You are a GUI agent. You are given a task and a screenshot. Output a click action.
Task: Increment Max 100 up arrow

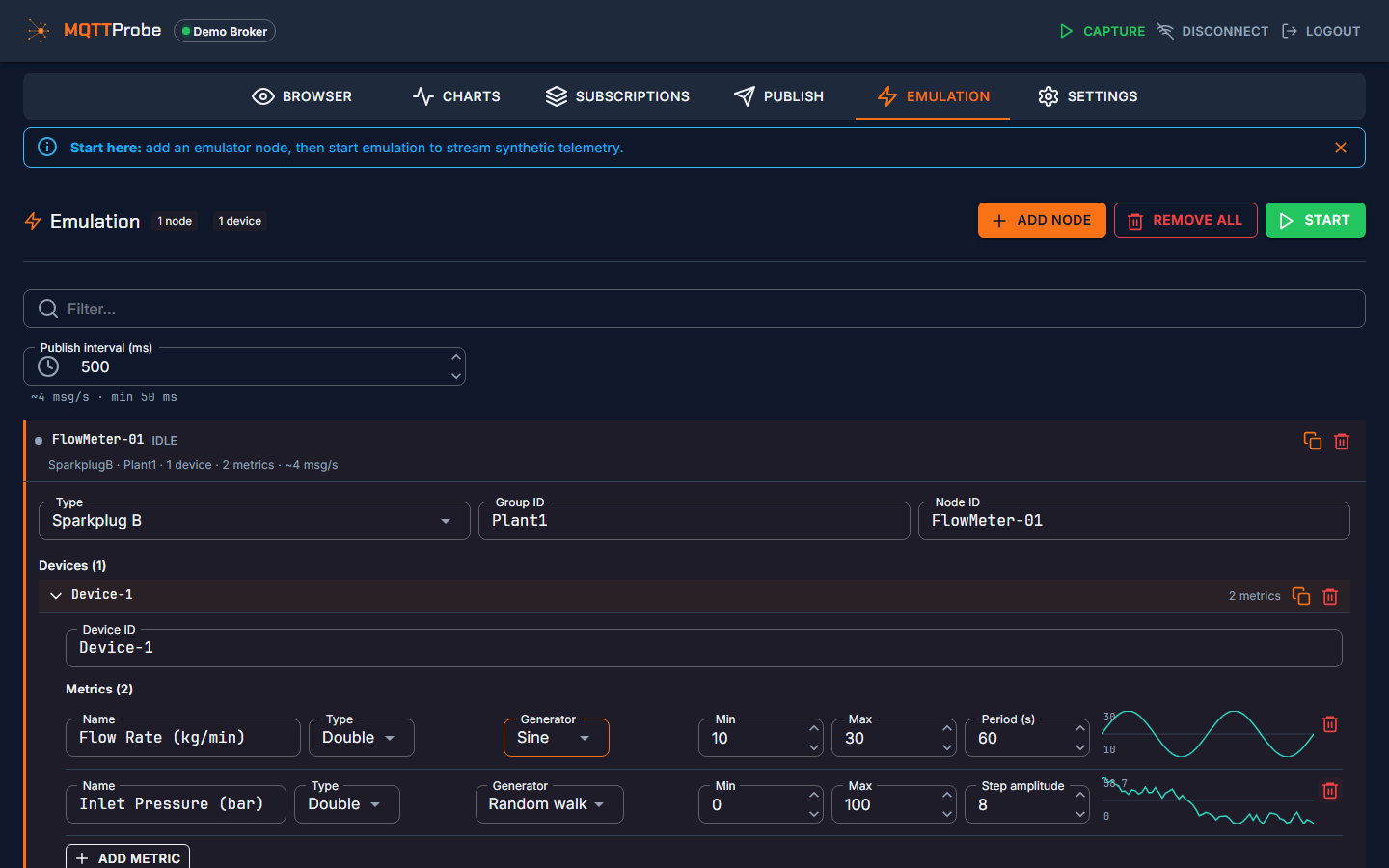pyautogui.click(x=947, y=795)
